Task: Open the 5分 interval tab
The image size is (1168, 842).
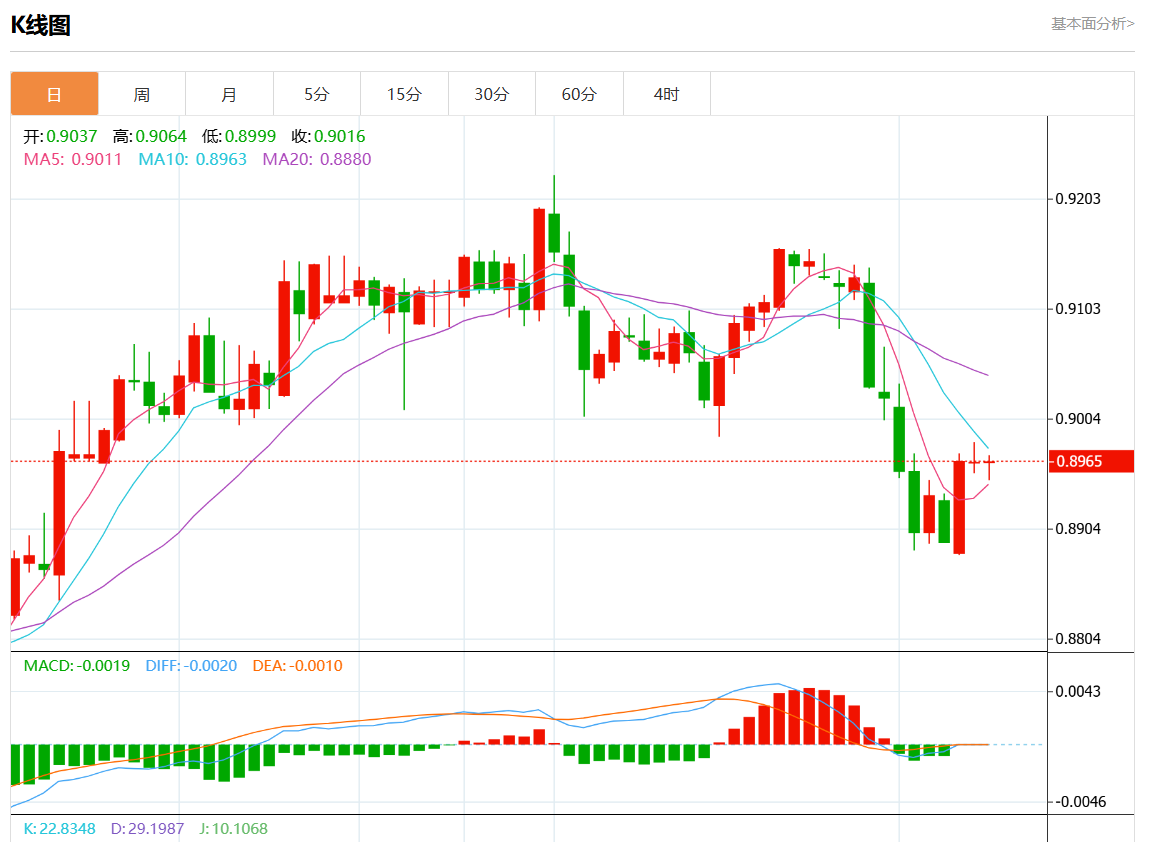Action: 316,94
